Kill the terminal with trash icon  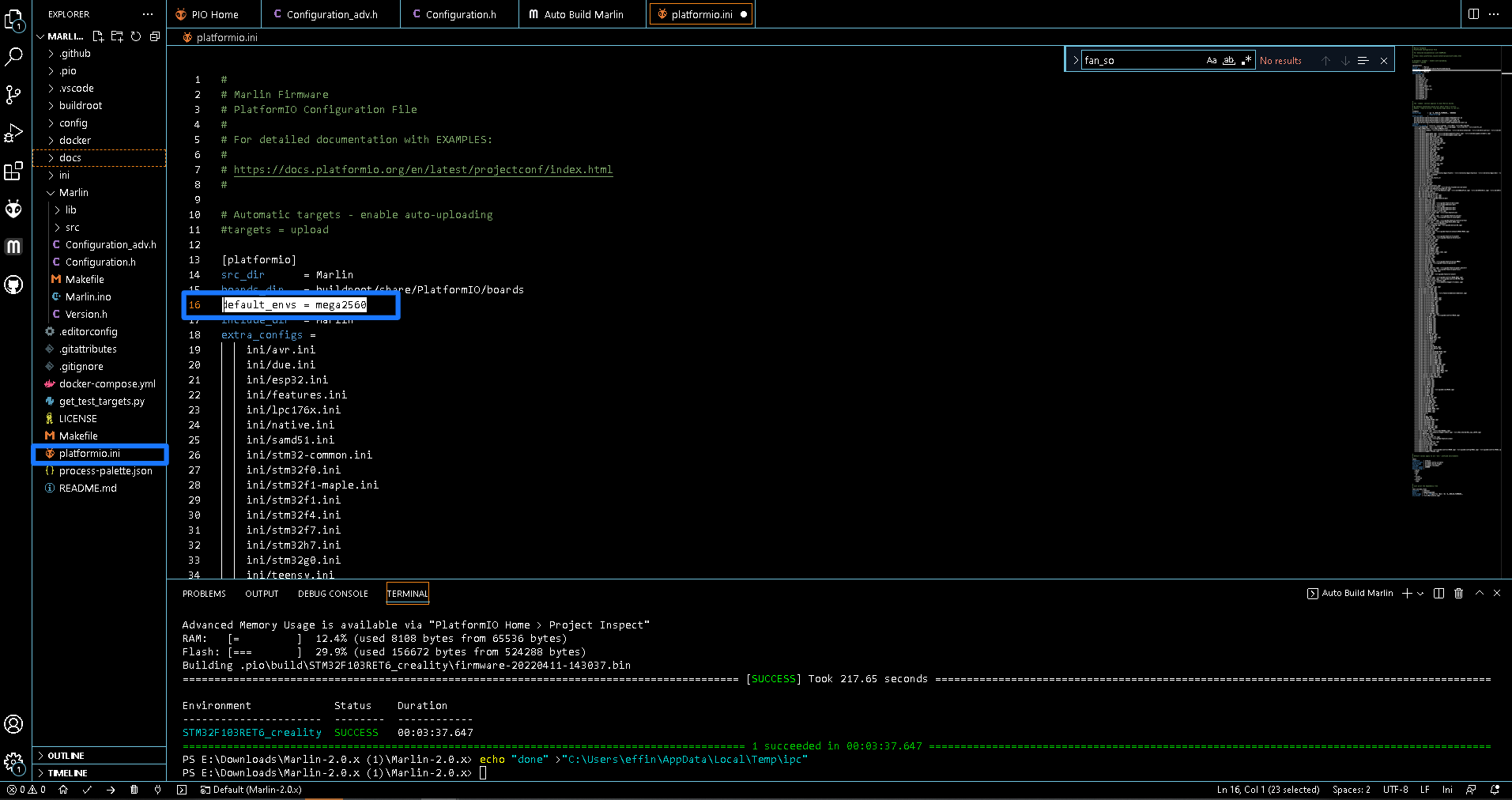point(1459,593)
